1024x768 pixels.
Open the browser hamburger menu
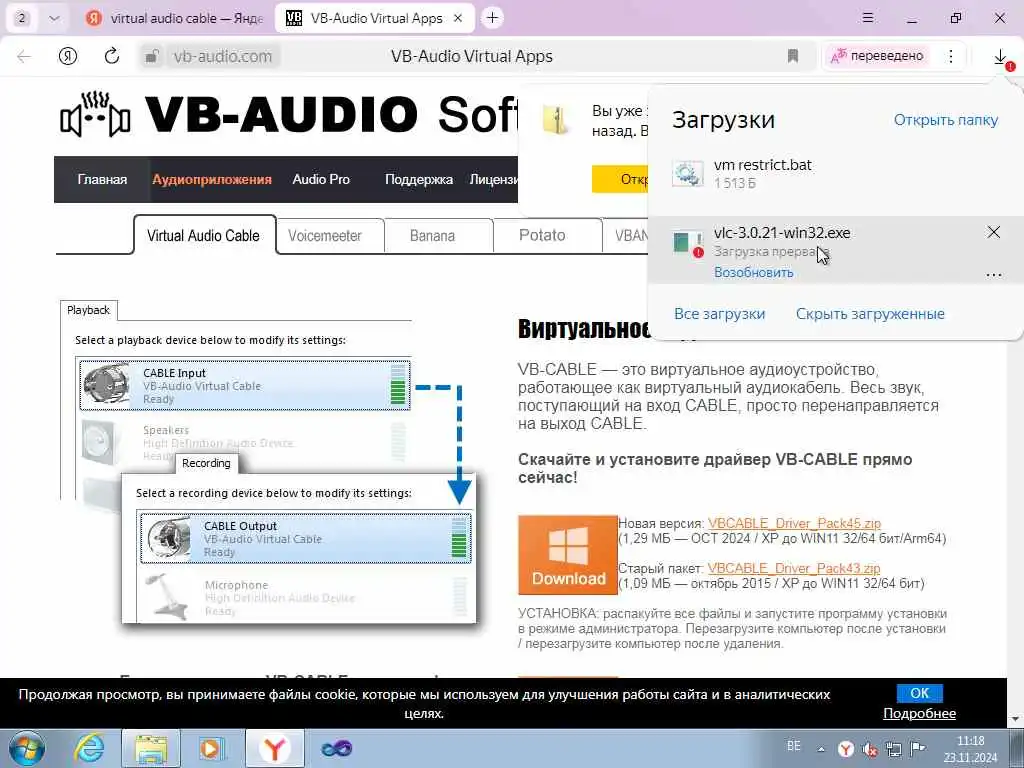click(x=867, y=18)
